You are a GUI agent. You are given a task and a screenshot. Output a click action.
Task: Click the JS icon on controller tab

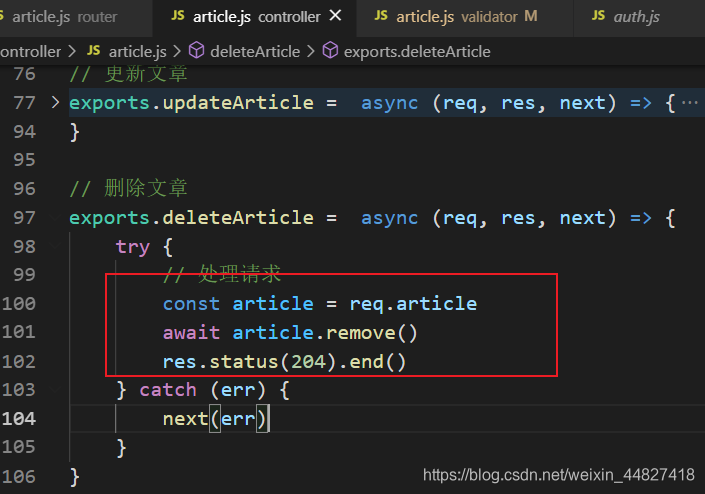pyautogui.click(x=178, y=16)
